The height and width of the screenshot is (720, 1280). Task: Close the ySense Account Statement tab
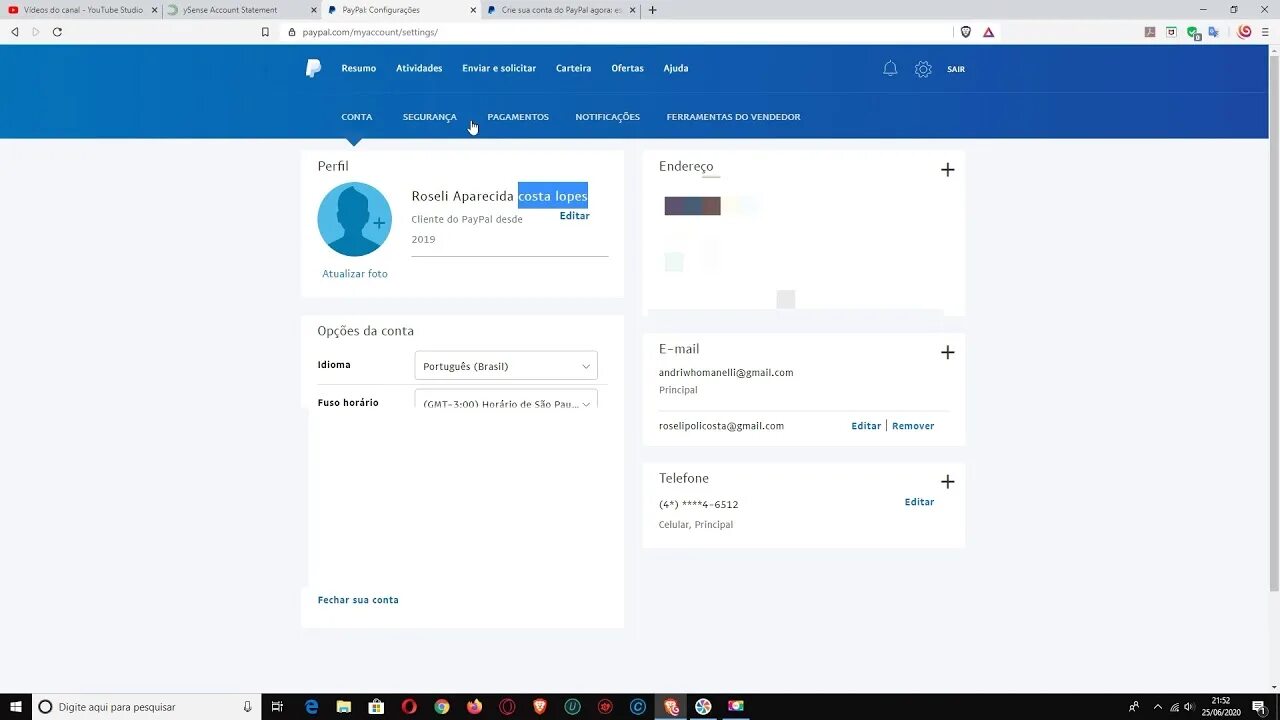(314, 10)
